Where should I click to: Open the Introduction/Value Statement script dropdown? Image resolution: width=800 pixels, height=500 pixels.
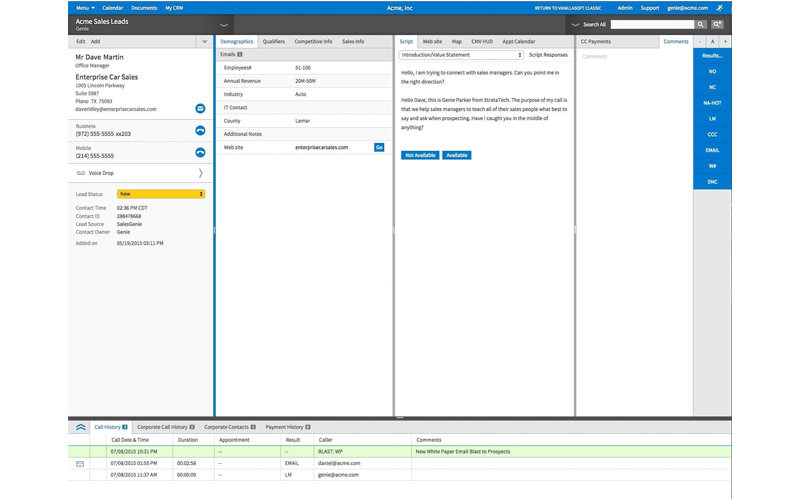pos(461,55)
